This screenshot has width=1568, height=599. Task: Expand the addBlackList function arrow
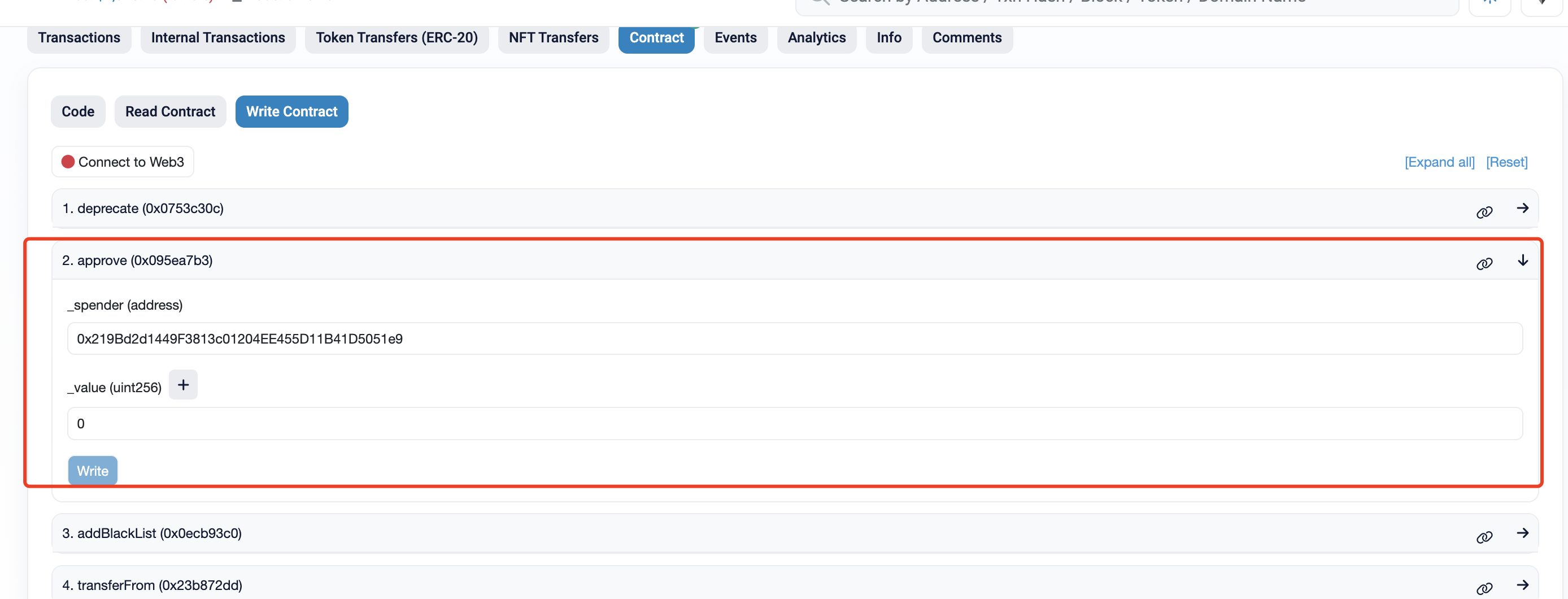1522,533
